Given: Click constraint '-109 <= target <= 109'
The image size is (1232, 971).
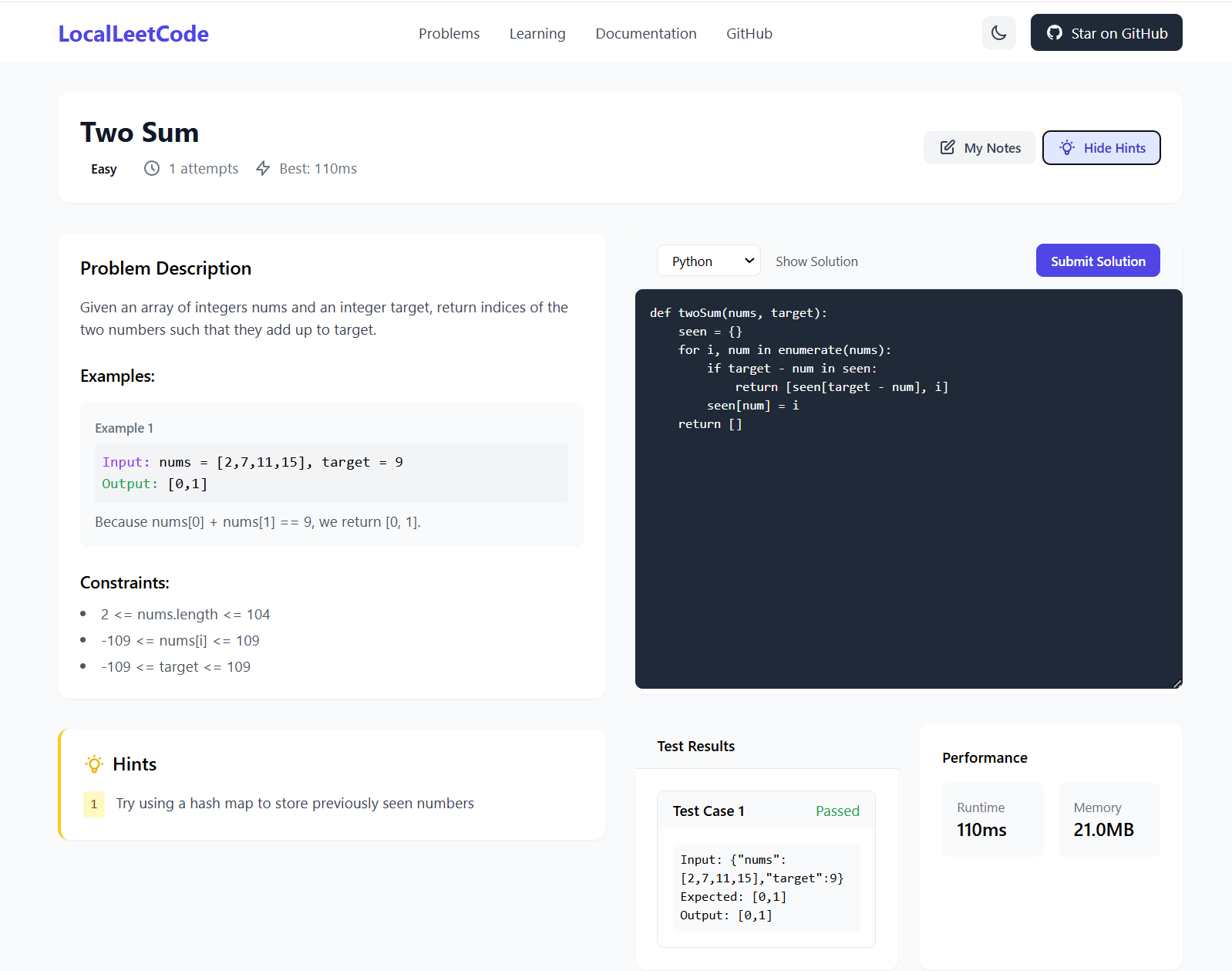Looking at the screenshot, I should click(x=176, y=666).
